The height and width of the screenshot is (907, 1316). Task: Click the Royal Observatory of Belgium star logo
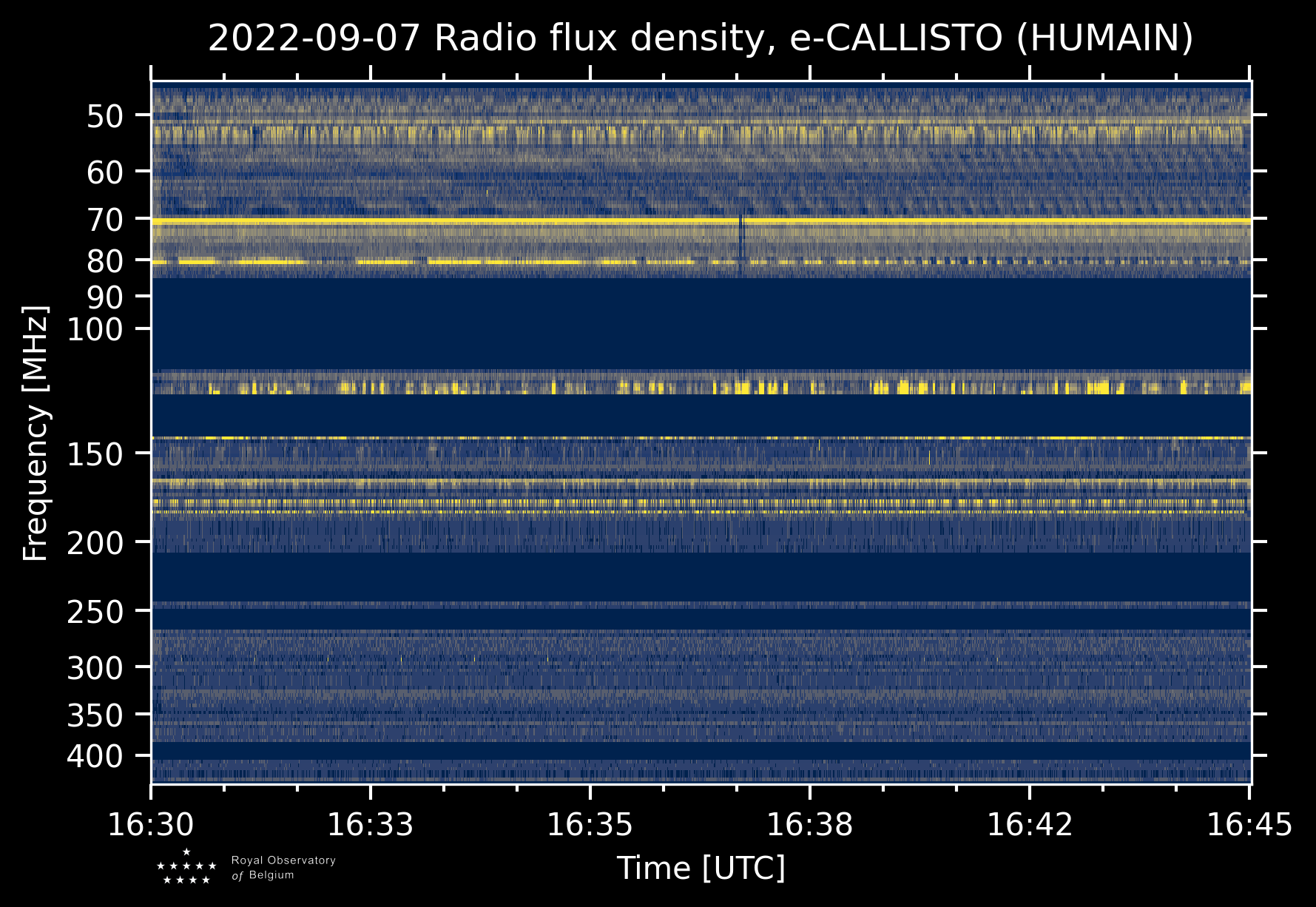(186, 867)
